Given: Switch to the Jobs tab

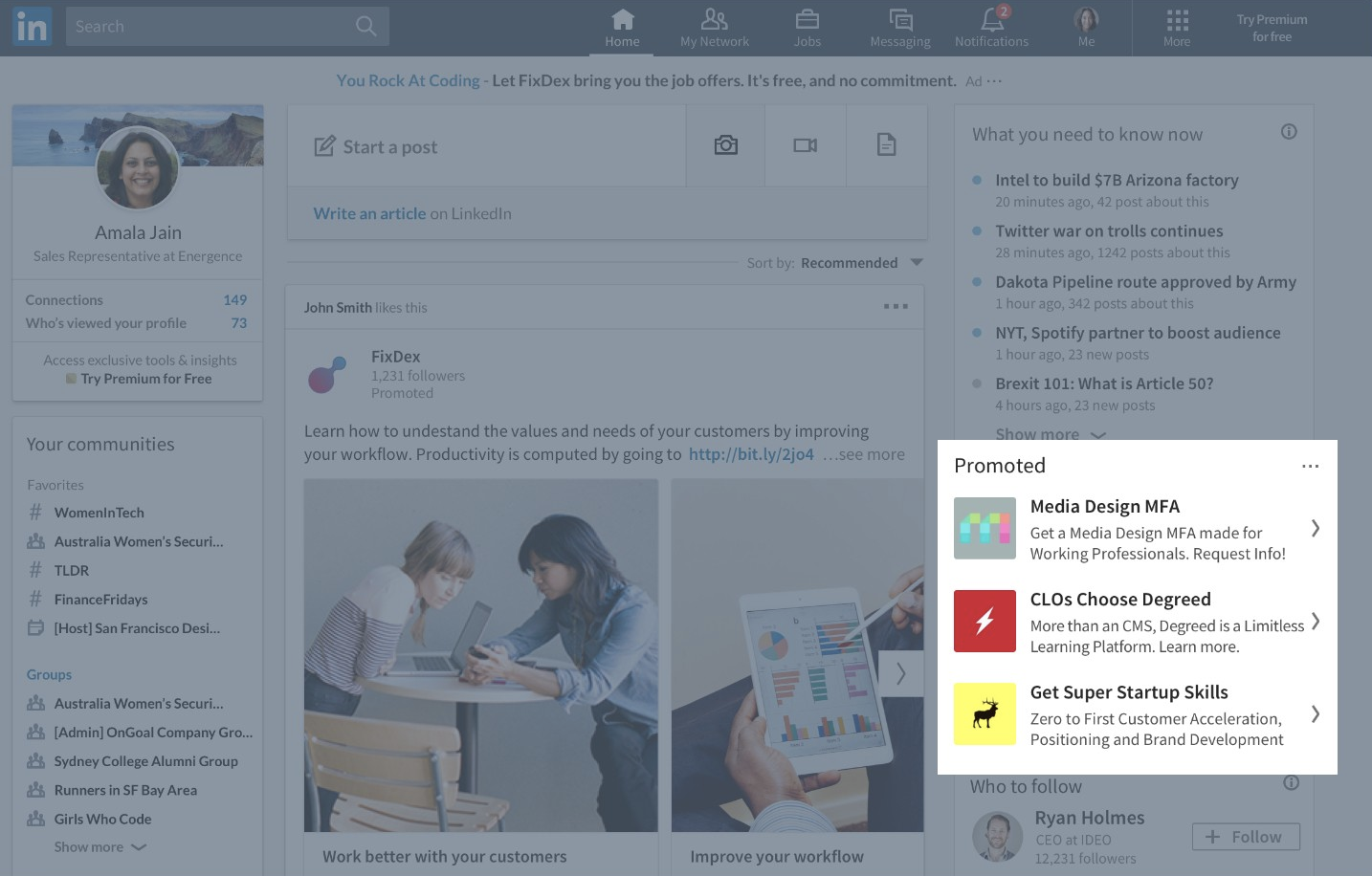Looking at the screenshot, I should coord(808,27).
